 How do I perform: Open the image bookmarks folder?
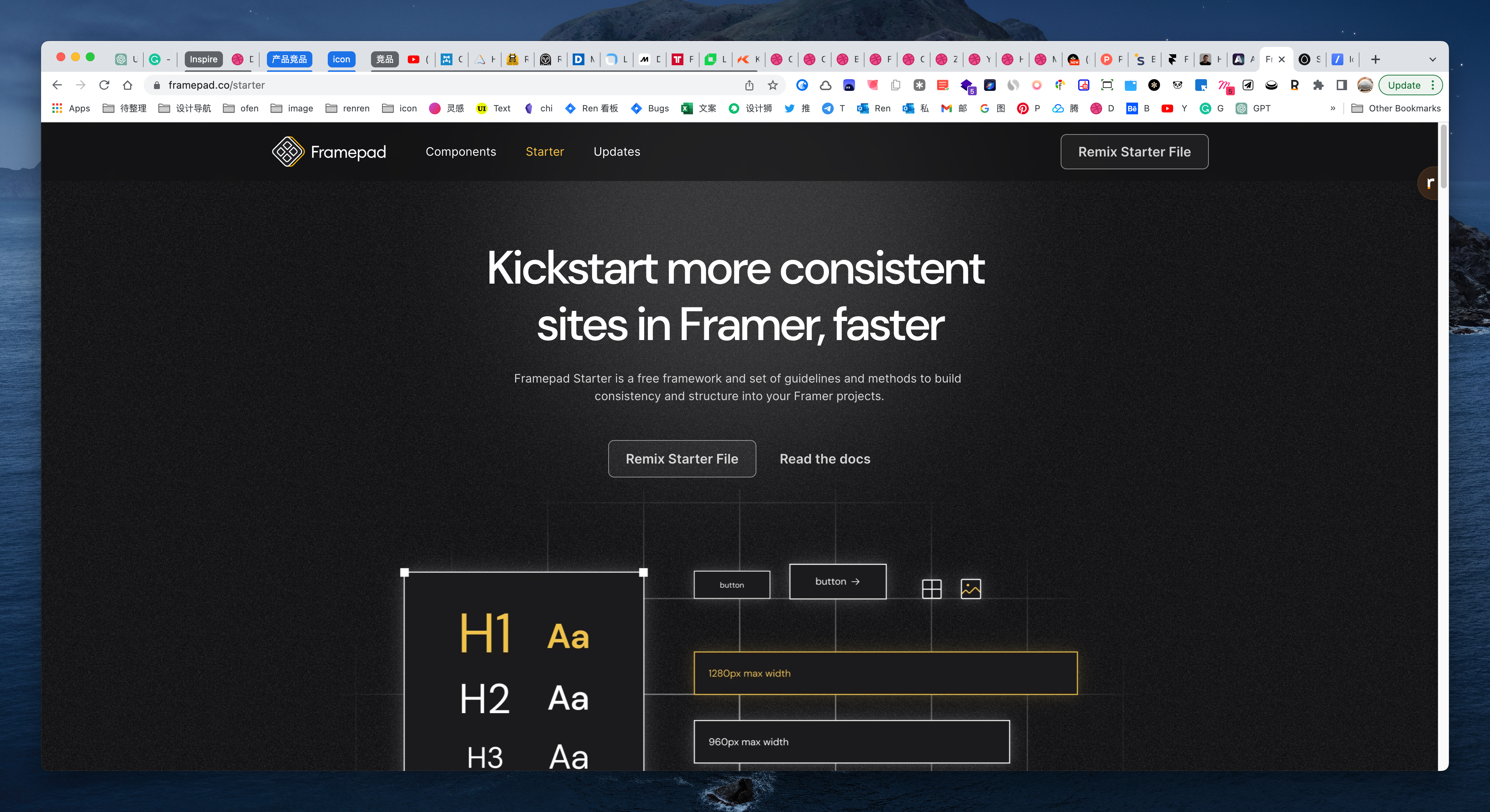click(x=291, y=108)
